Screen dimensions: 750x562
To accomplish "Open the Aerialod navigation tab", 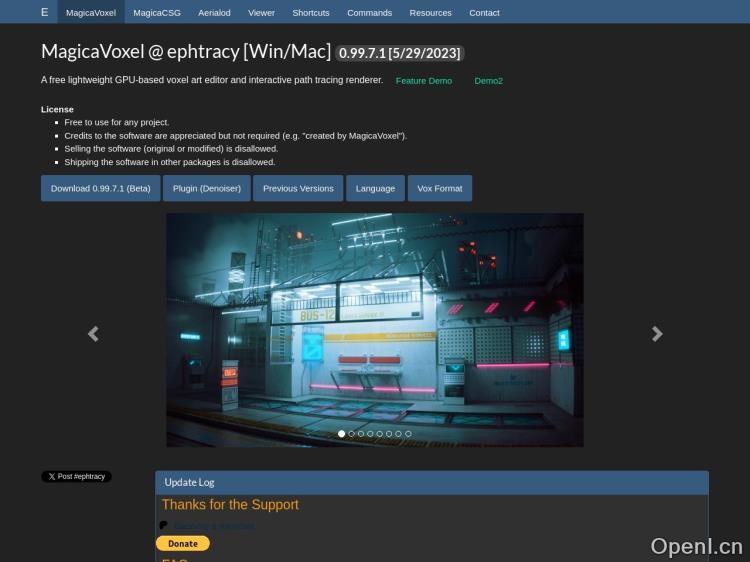I will (215, 13).
